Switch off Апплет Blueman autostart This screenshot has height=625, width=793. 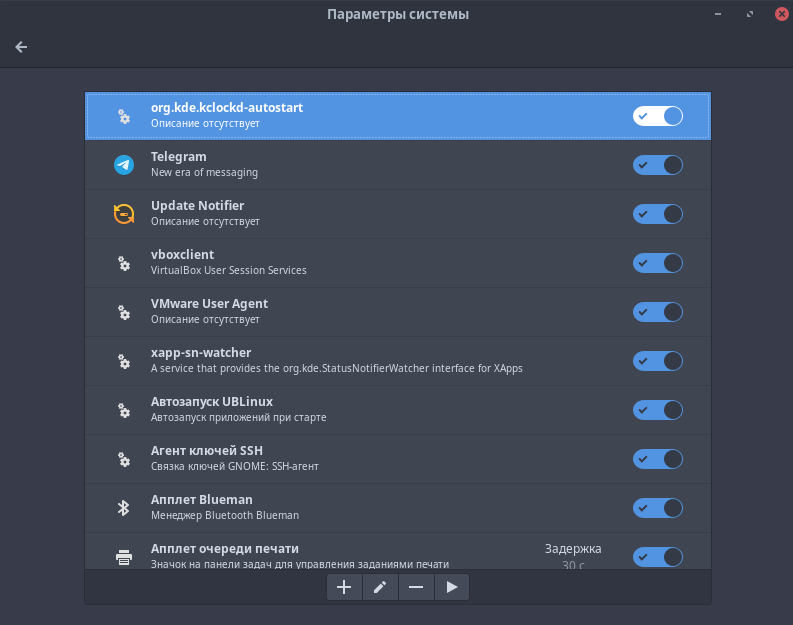click(657, 508)
